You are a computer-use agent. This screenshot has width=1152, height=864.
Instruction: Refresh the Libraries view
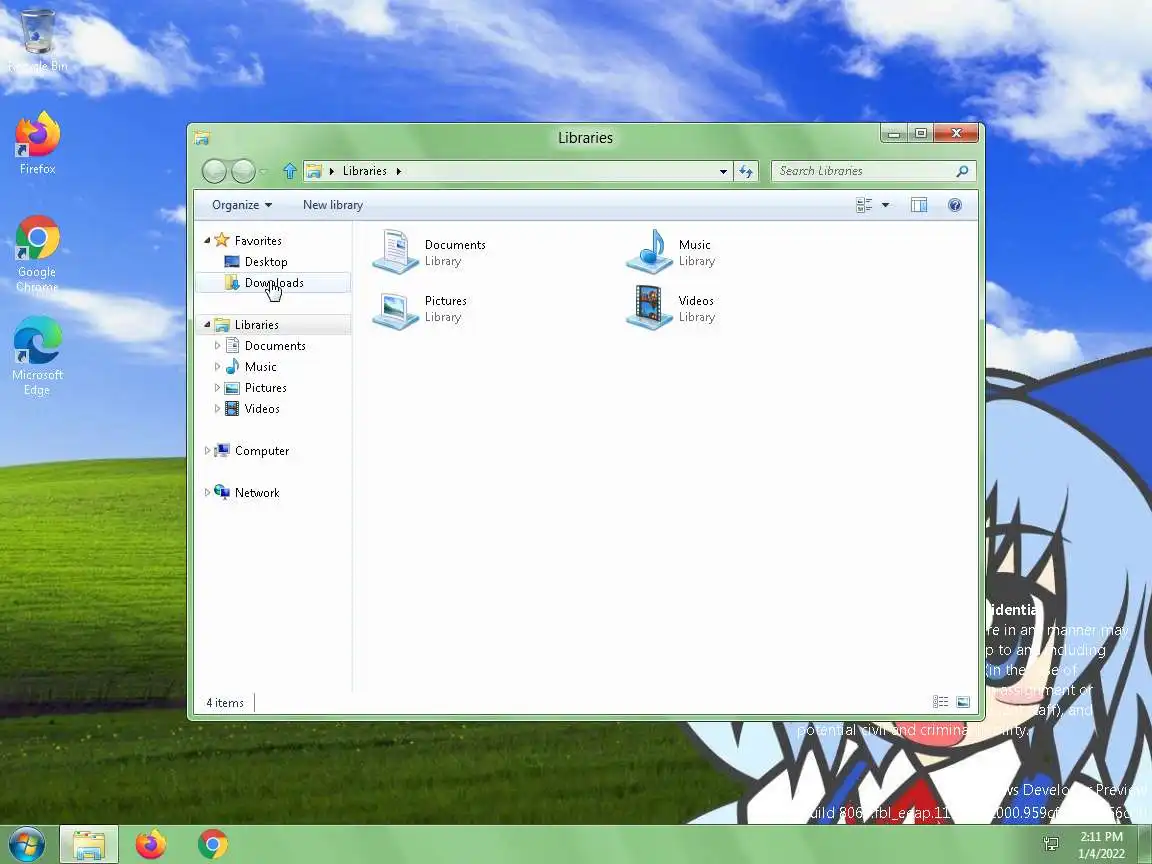click(746, 171)
